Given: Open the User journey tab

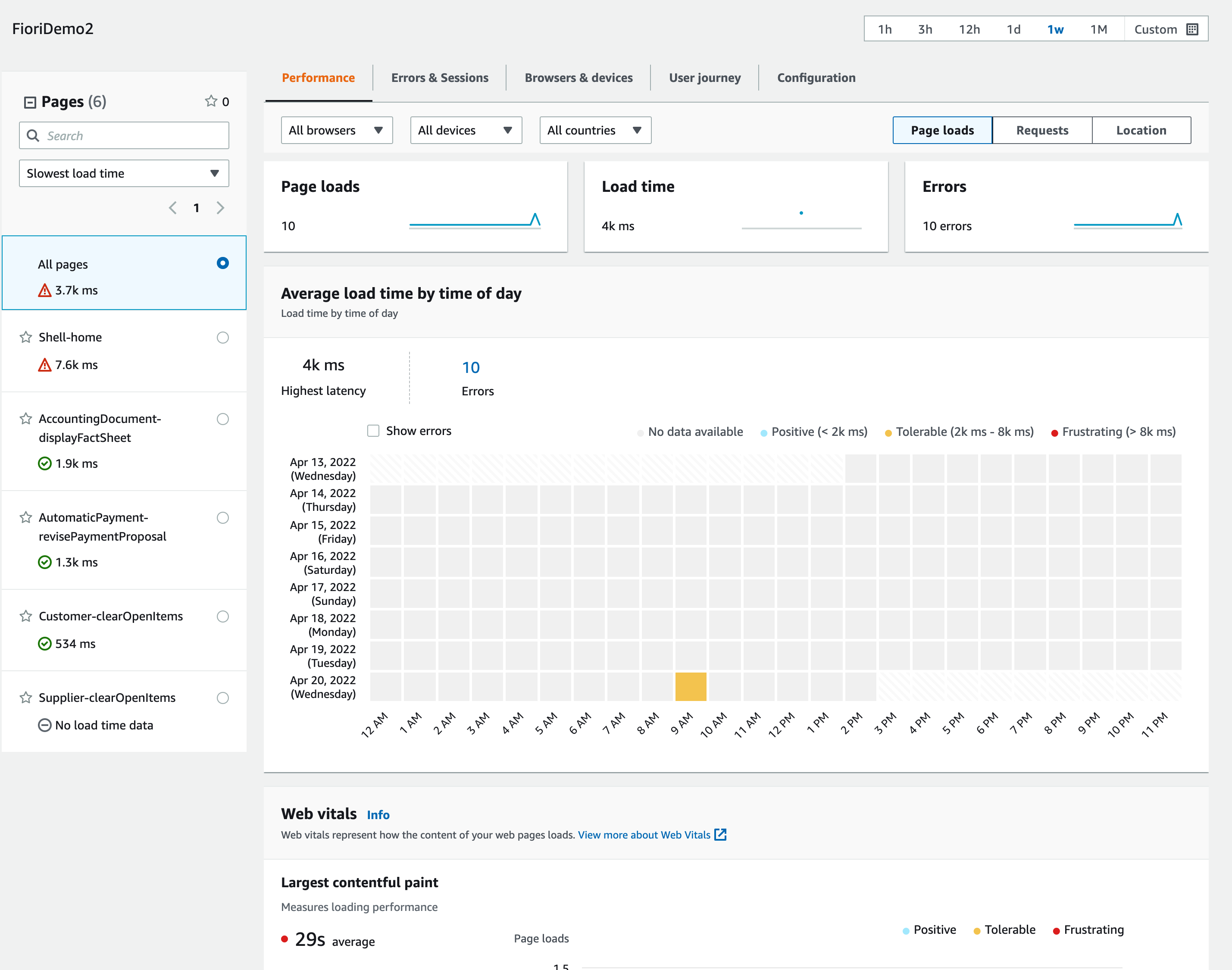Looking at the screenshot, I should pos(704,78).
